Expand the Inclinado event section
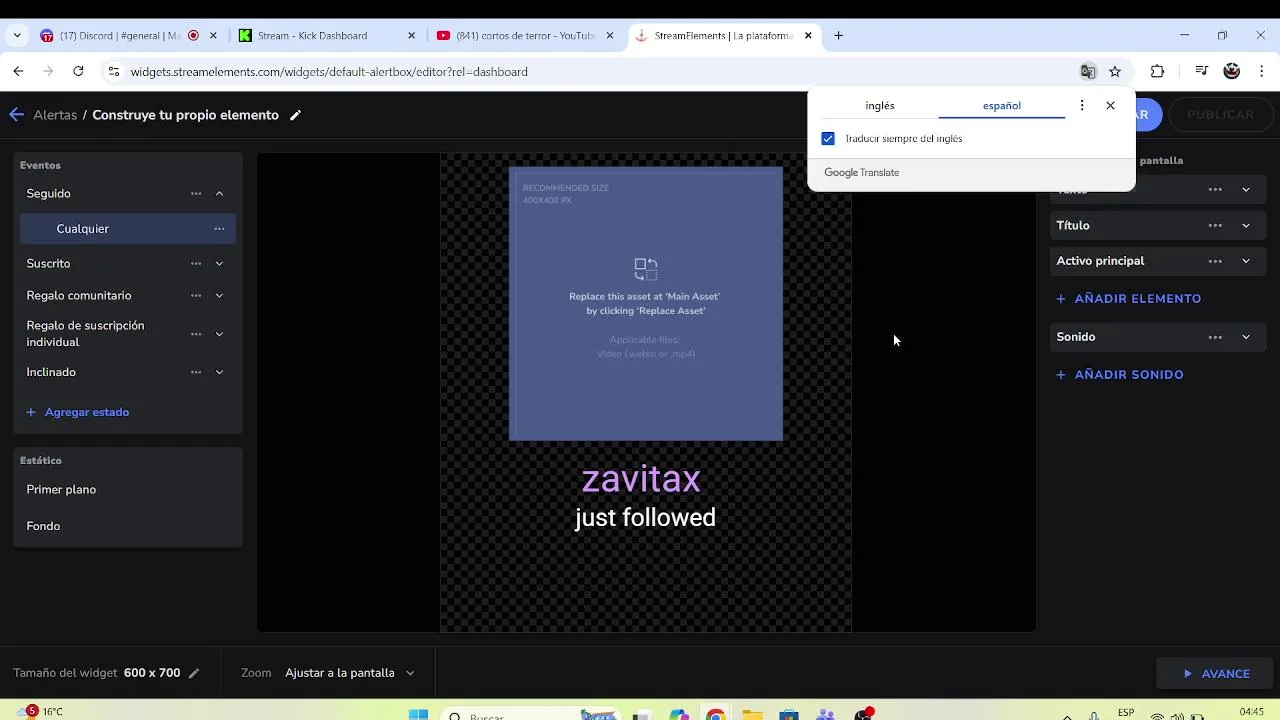This screenshot has width=1280, height=720. coord(219,372)
